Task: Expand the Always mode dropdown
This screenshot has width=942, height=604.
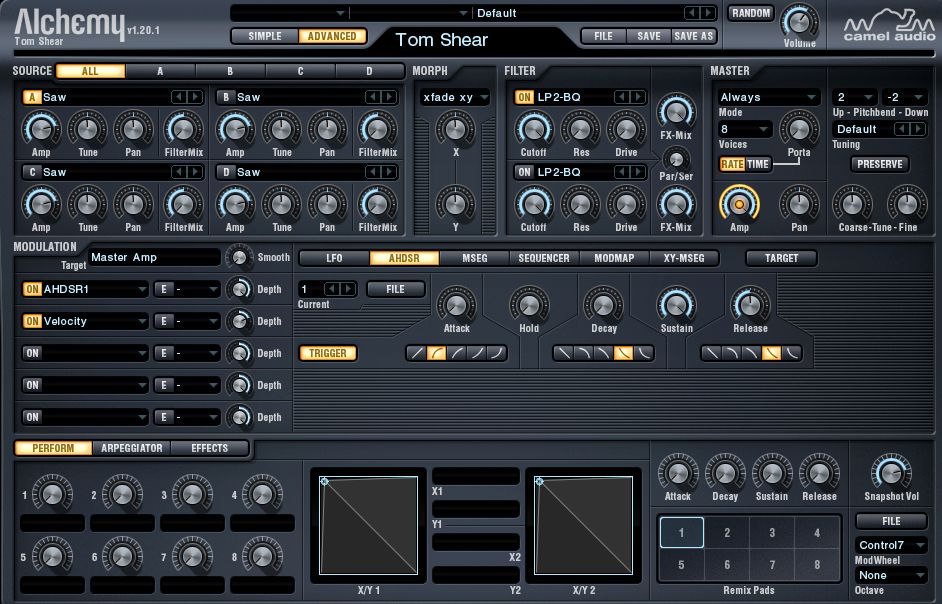Action: [x=768, y=97]
